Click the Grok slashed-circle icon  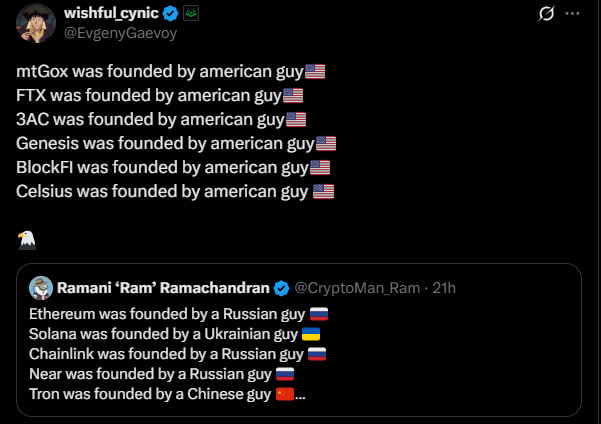click(547, 14)
